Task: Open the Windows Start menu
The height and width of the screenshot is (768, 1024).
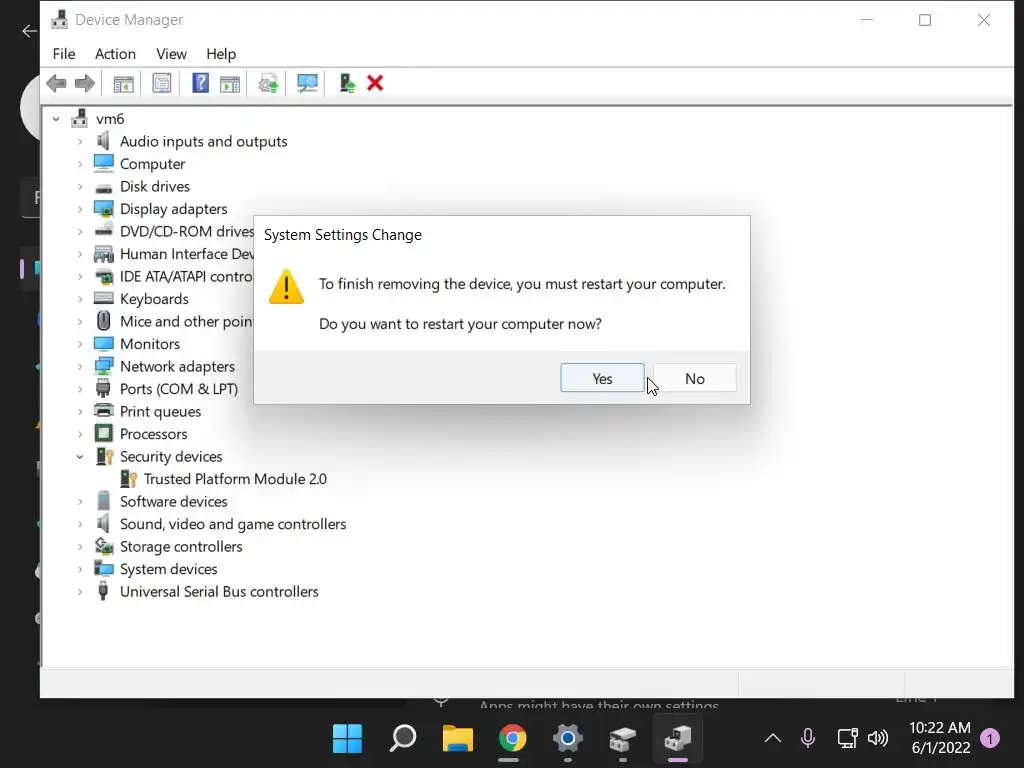Action: click(347, 739)
